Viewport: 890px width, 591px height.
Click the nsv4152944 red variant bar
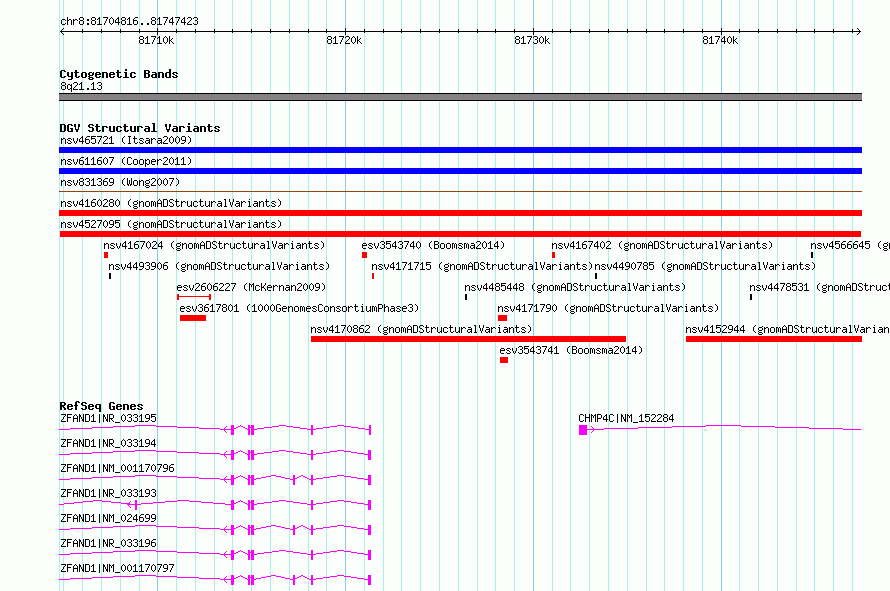774,339
